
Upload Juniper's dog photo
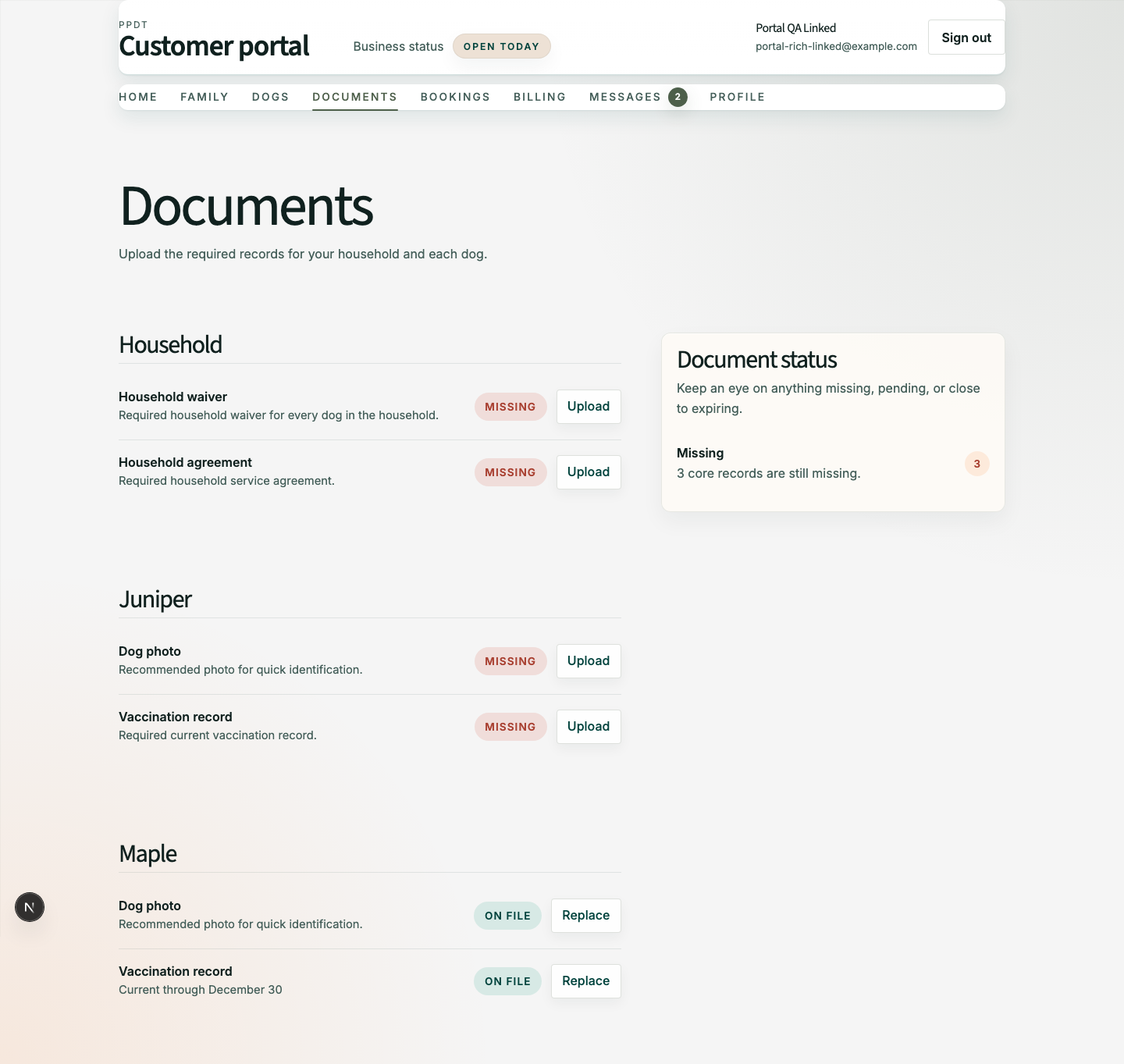pyautogui.click(x=589, y=661)
